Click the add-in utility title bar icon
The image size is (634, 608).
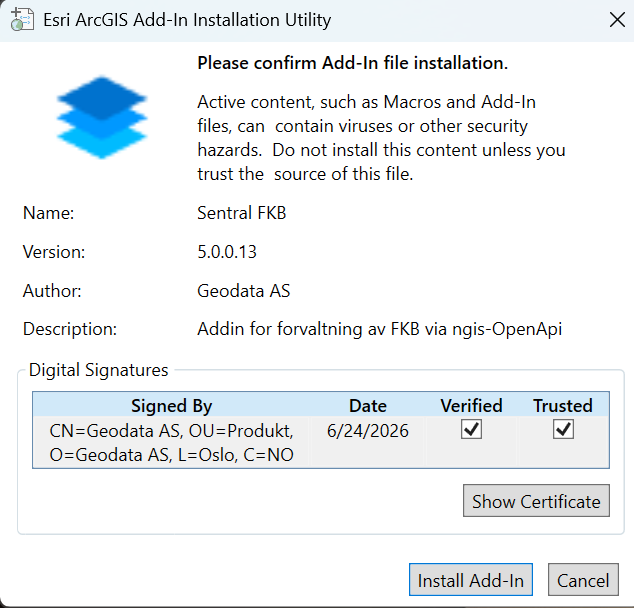(x=22, y=19)
